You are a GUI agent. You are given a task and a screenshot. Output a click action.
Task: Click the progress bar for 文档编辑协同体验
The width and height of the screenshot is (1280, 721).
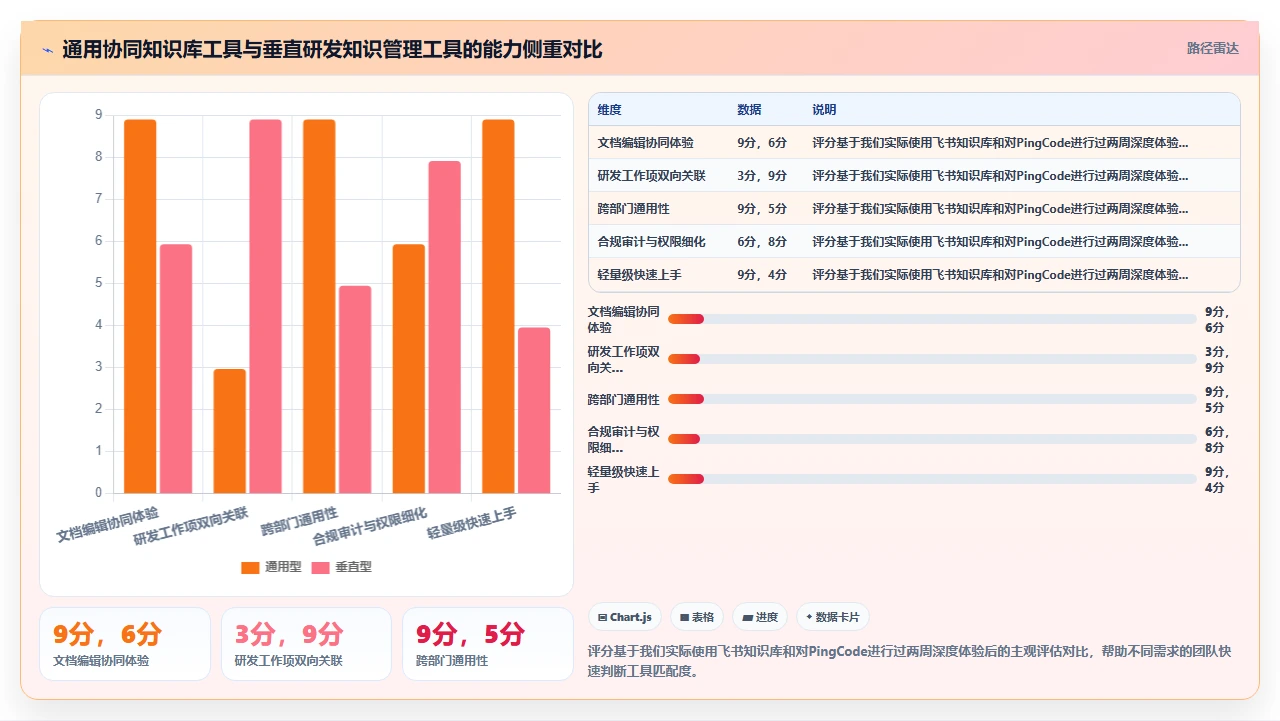click(932, 319)
